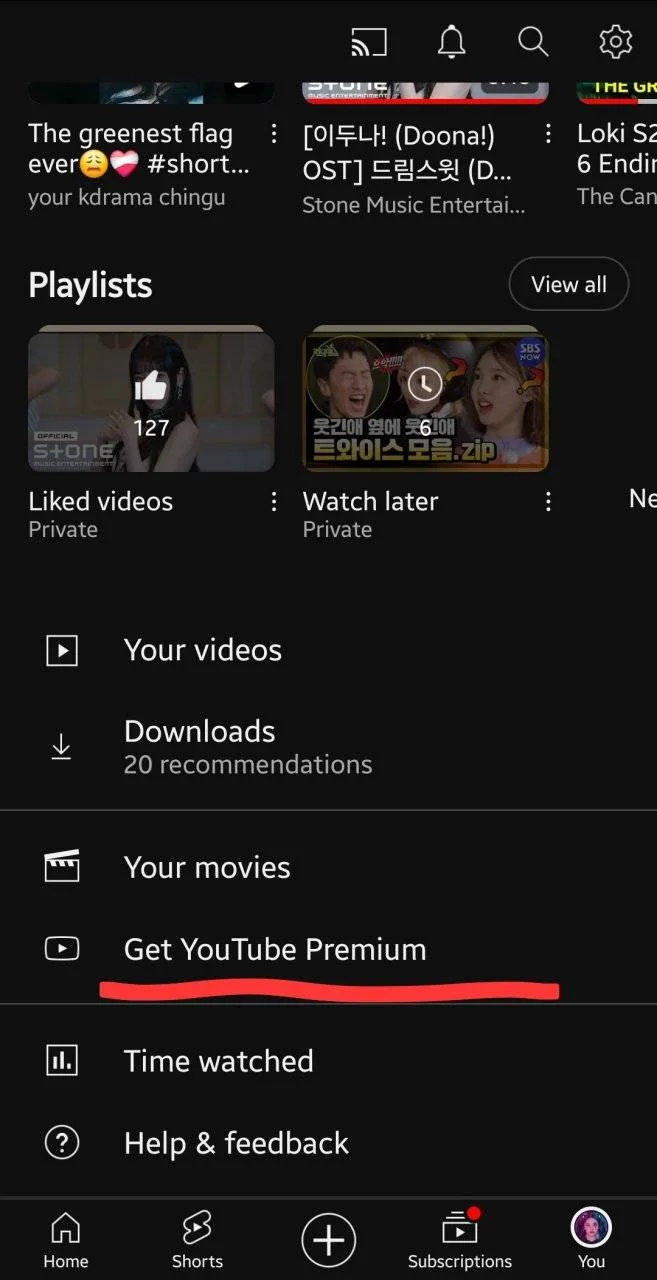657x1280 pixels.
Task: Tap 'Watch later' playlist title
Action: click(371, 501)
